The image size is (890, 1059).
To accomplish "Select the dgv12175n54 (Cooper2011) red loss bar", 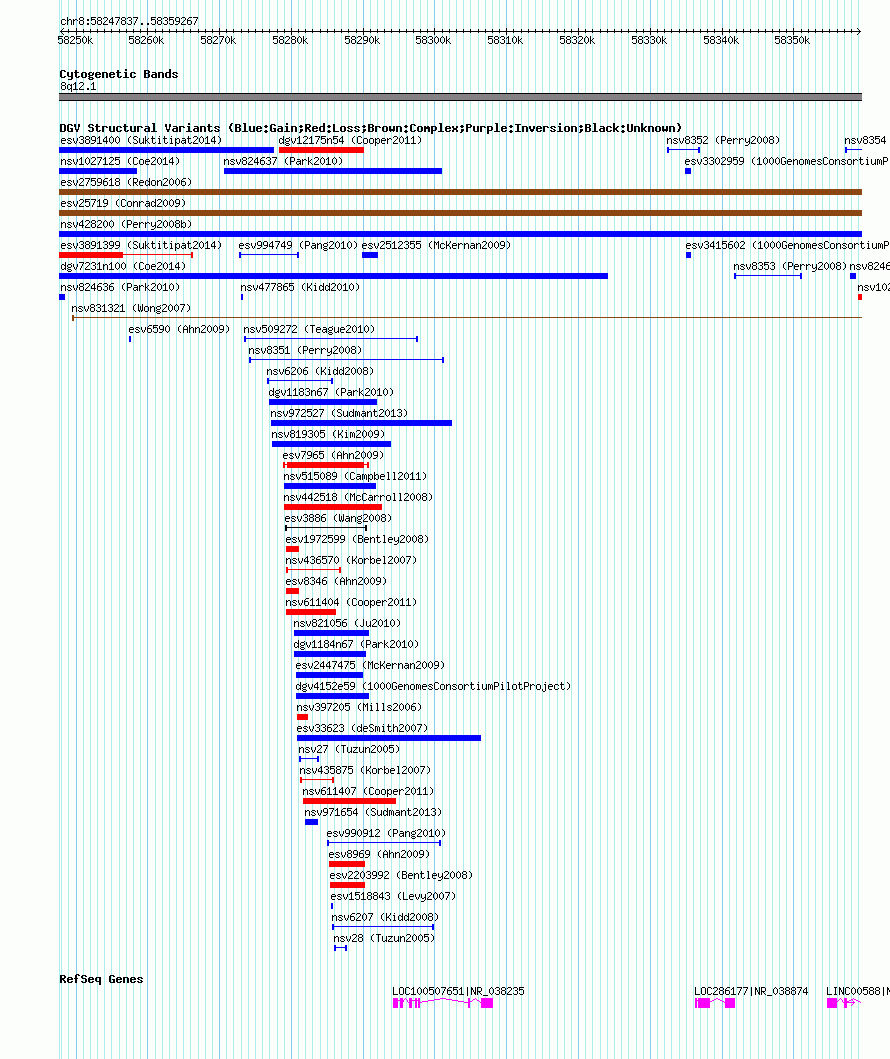I will [321, 150].
